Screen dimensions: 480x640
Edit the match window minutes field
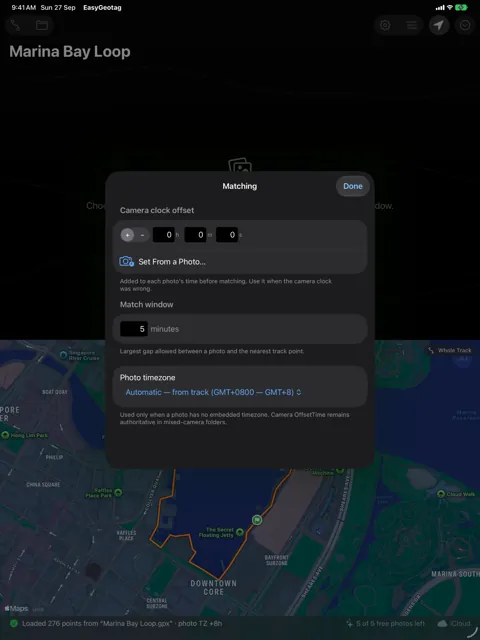(133, 329)
